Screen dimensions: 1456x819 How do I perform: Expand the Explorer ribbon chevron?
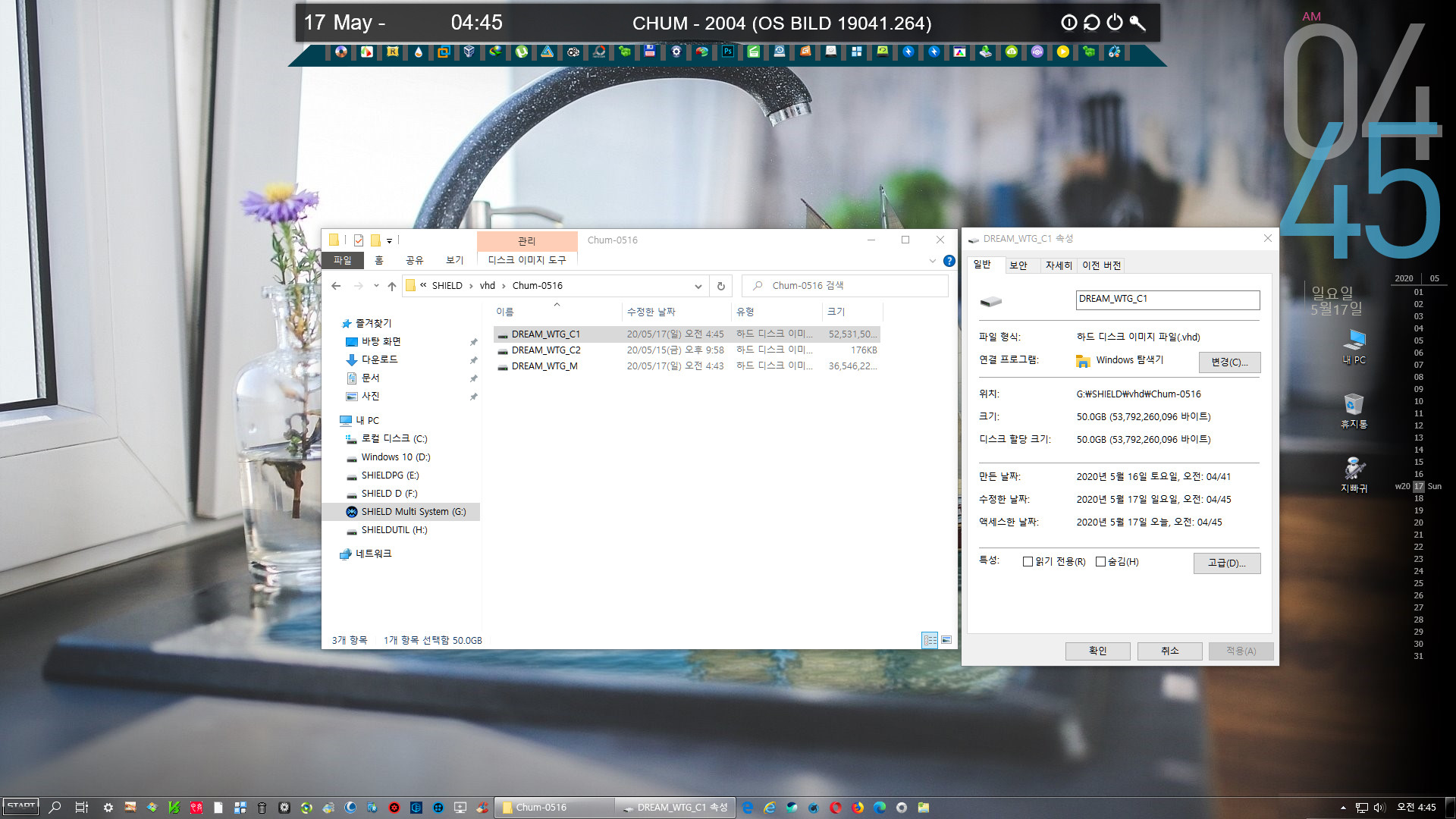pyautogui.click(x=932, y=261)
